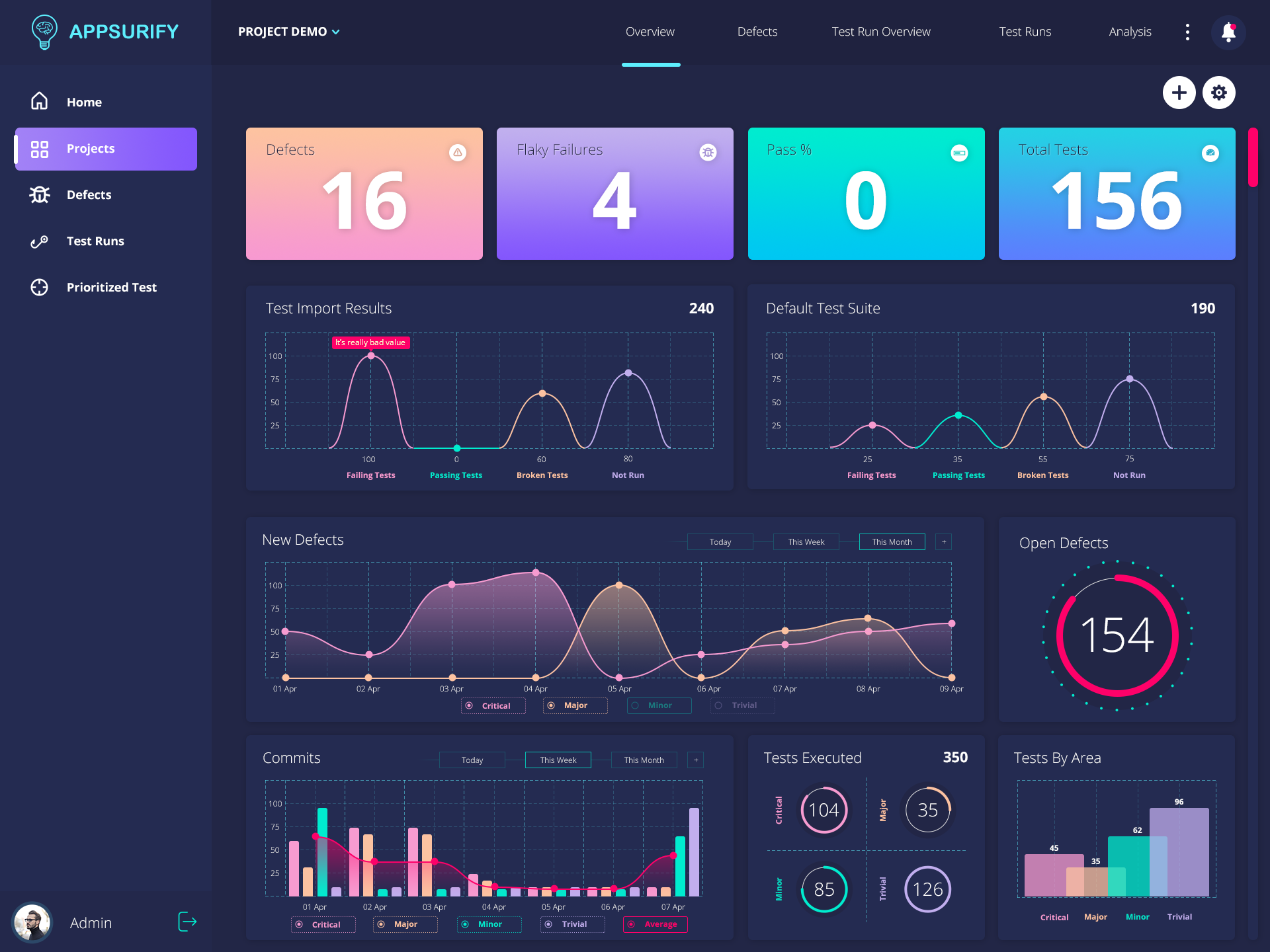Click the logout icon next to Admin
This screenshot has width=1270, height=952.
click(188, 922)
